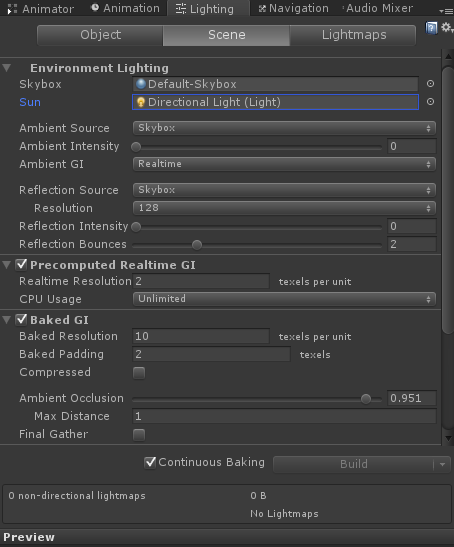This screenshot has height=547, width=454.
Task: Click the Ambient Intensity value field
Action: click(x=412, y=146)
